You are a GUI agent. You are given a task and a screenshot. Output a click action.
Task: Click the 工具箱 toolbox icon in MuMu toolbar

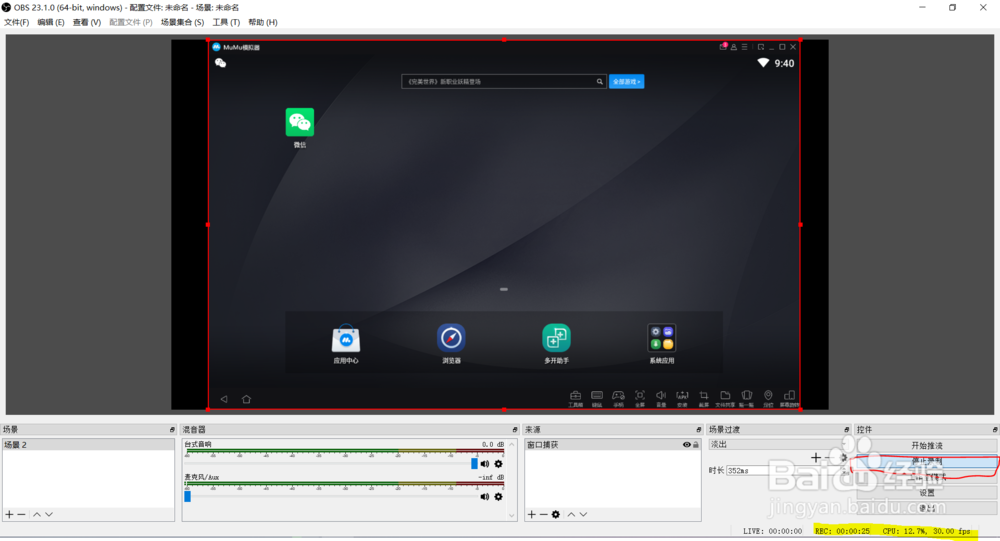tap(575, 396)
